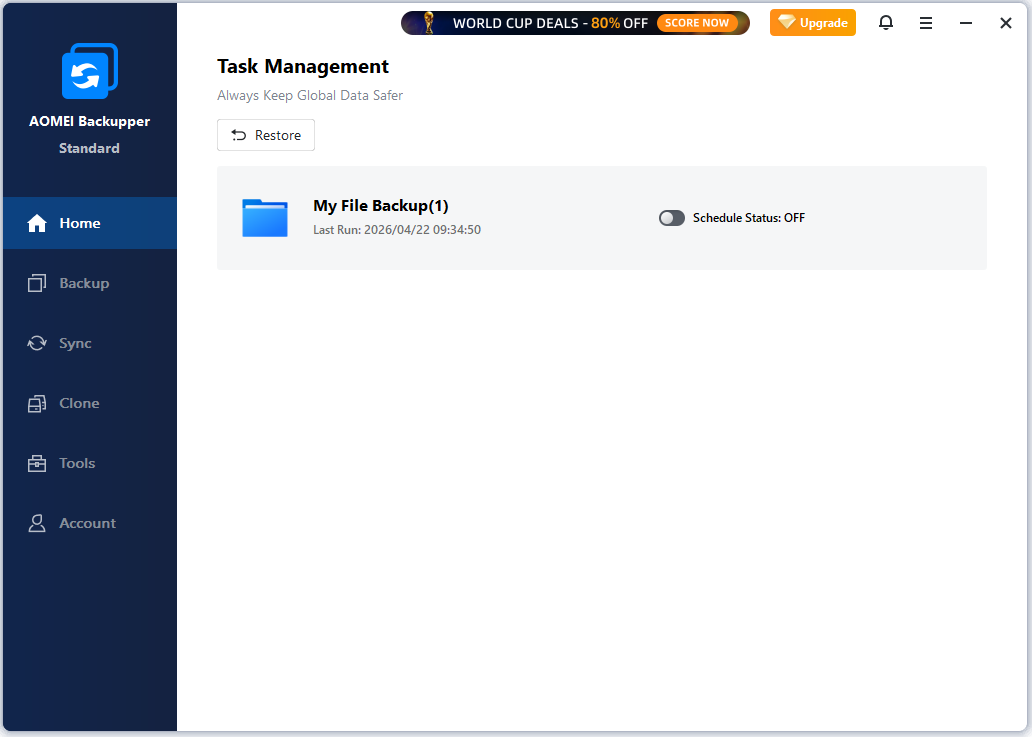Go to the Clone section
This screenshot has height=737, width=1032.
(90, 403)
